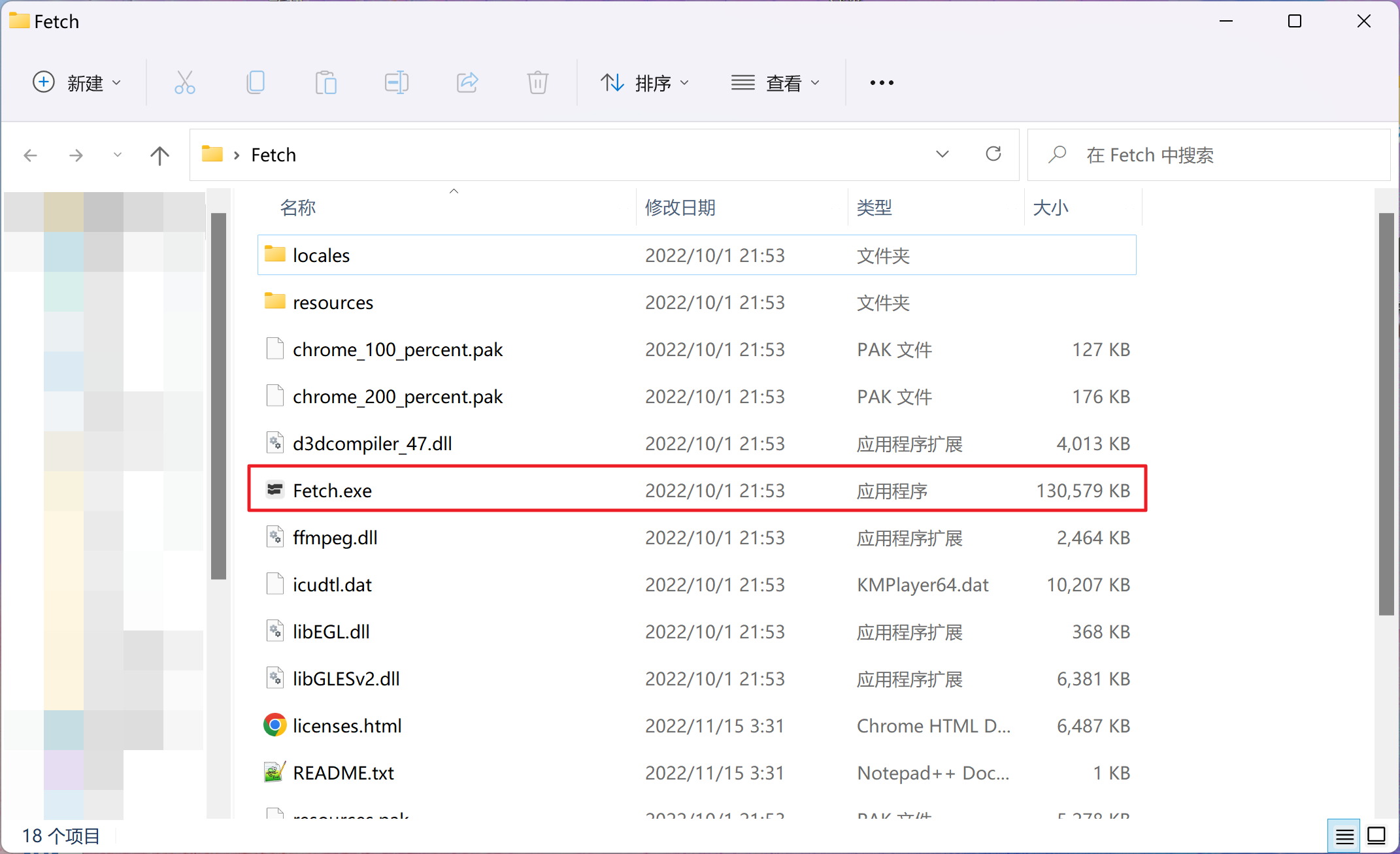Click the Cut scissors icon
Image resolution: width=1400 pixels, height=854 pixels.
pyautogui.click(x=184, y=83)
